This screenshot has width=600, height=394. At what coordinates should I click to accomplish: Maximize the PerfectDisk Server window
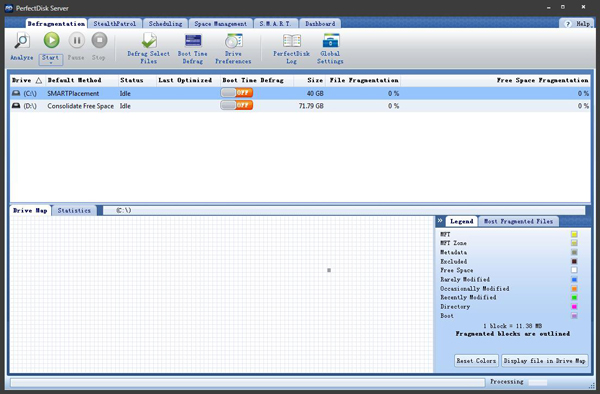pyautogui.click(x=563, y=7)
